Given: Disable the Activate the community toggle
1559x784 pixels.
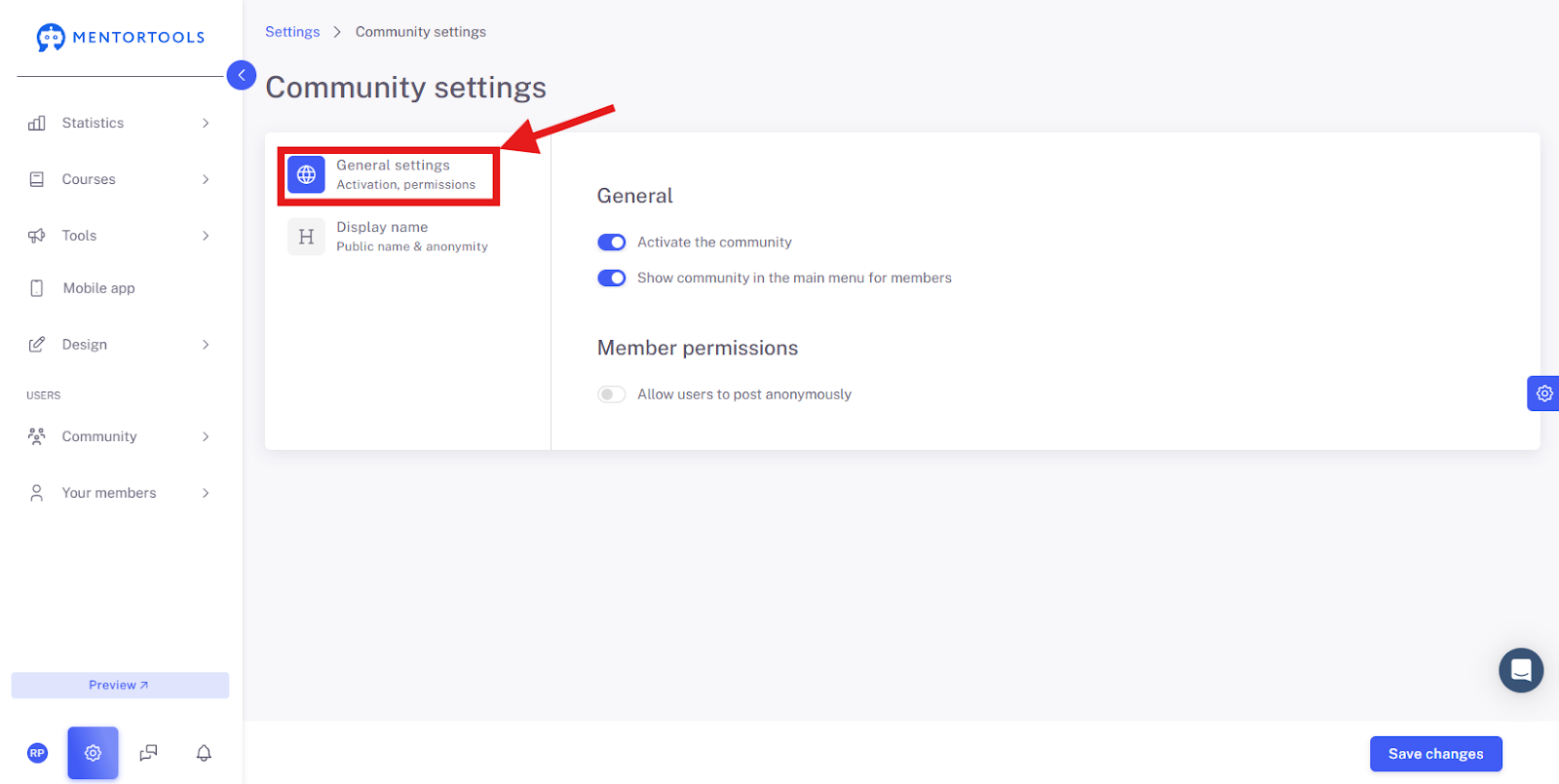Looking at the screenshot, I should click(x=612, y=243).
